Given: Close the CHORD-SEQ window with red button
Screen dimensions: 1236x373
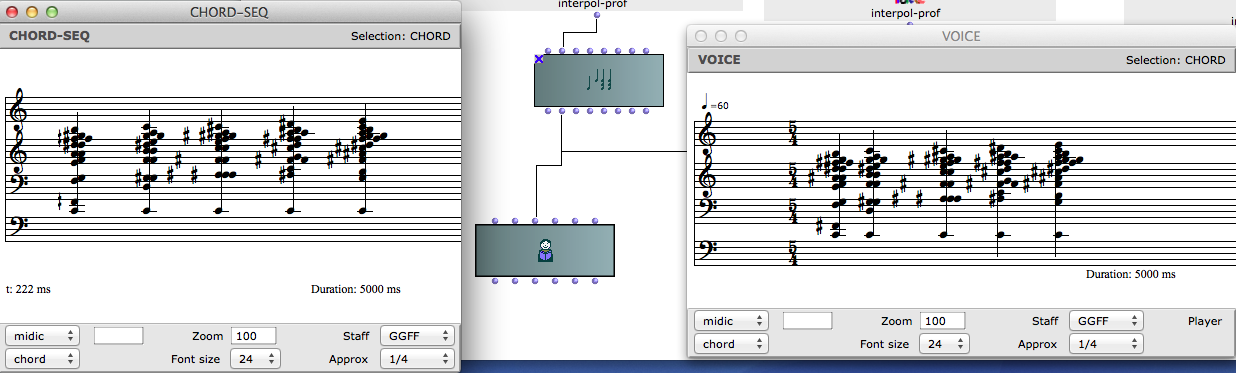Looking at the screenshot, I should (x=12, y=12).
